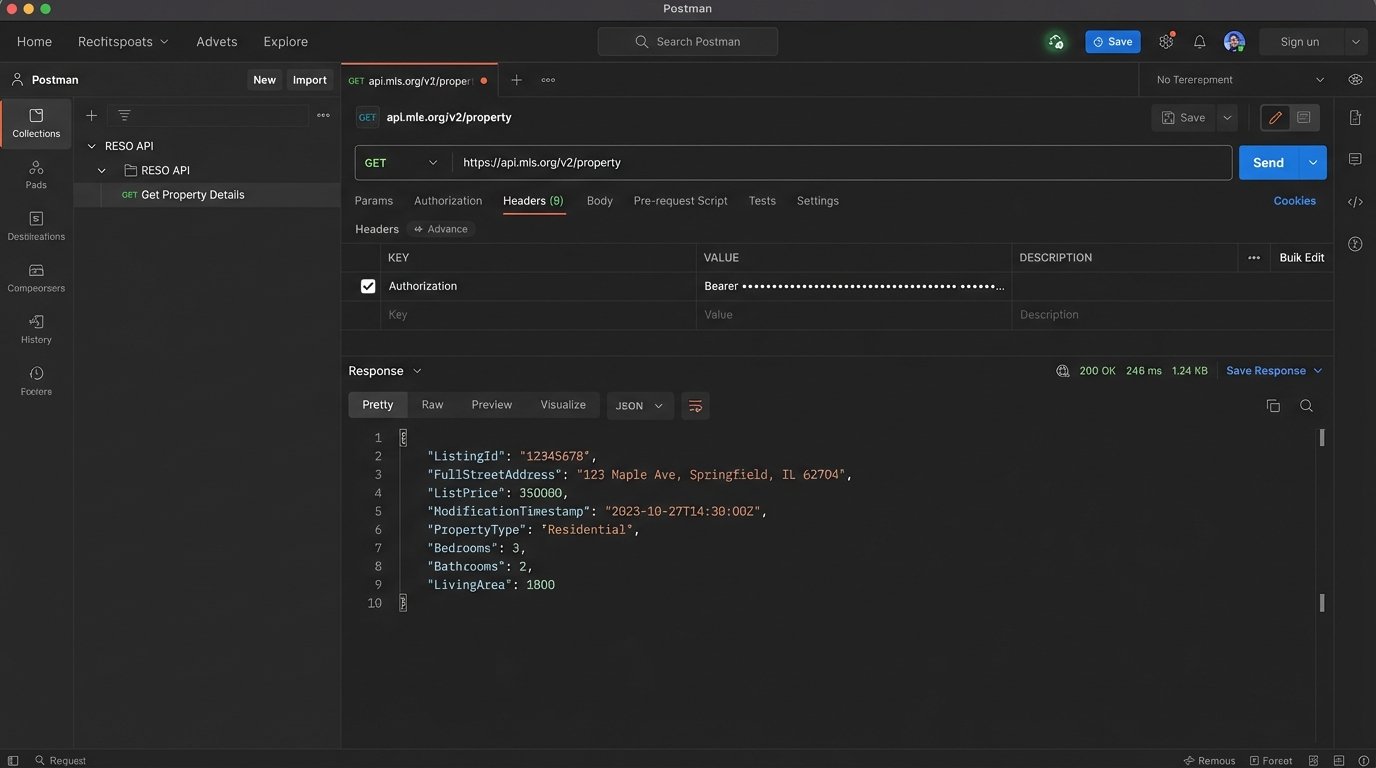The height and width of the screenshot is (768, 1376).
Task: Search within the response body
Action: click(x=1306, y=405)
